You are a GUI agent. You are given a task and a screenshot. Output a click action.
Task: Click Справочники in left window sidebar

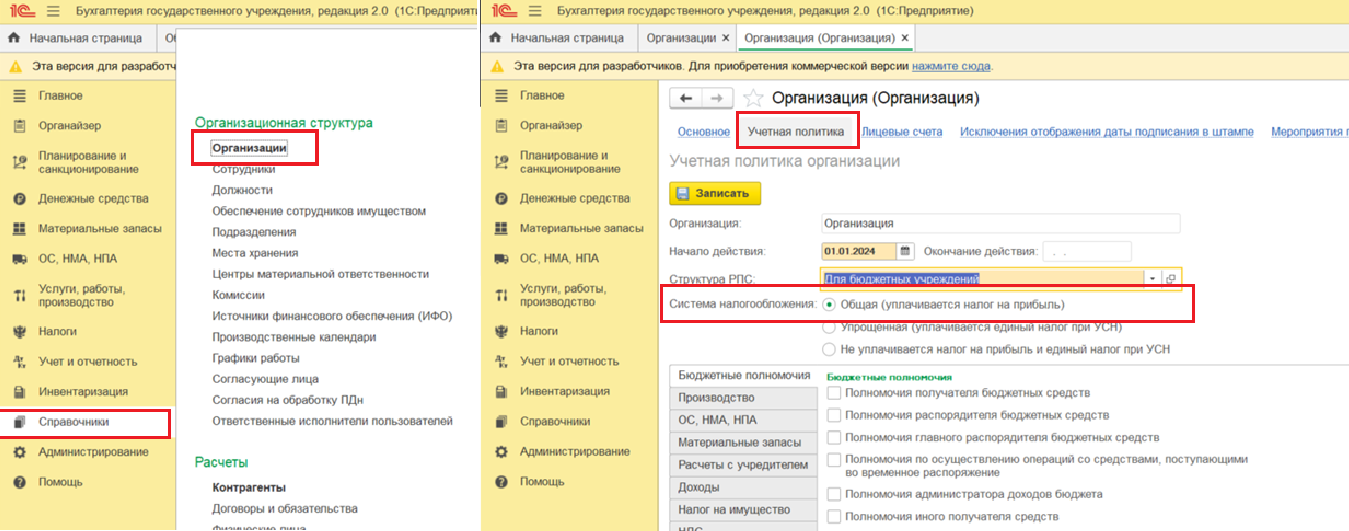[x=73, y=422]
